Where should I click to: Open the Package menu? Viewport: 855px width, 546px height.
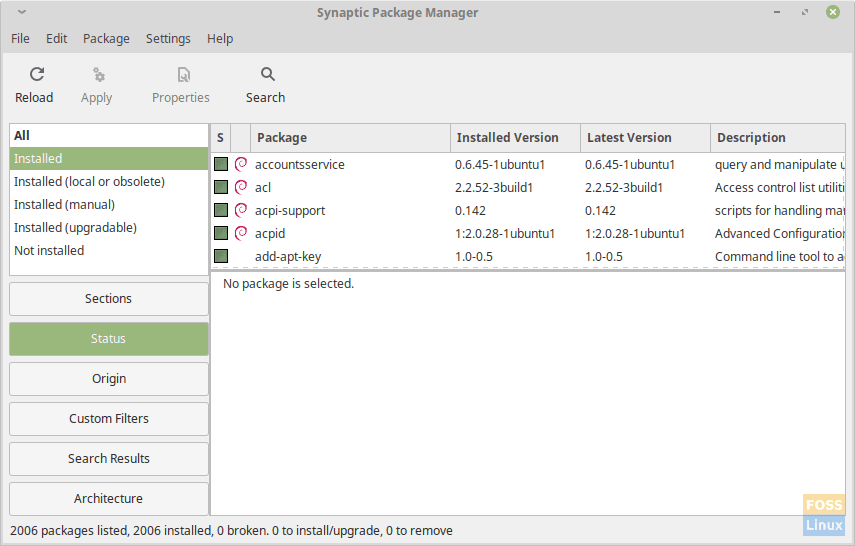(x=106, y=39)
